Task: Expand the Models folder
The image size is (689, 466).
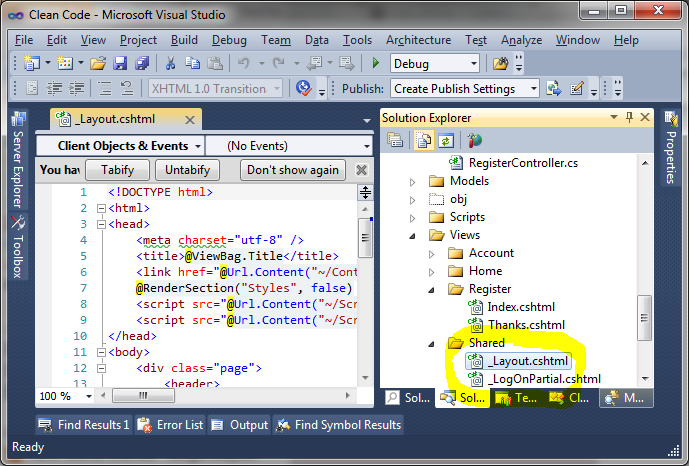Action: pyautogui.click(x=412, y=182)
